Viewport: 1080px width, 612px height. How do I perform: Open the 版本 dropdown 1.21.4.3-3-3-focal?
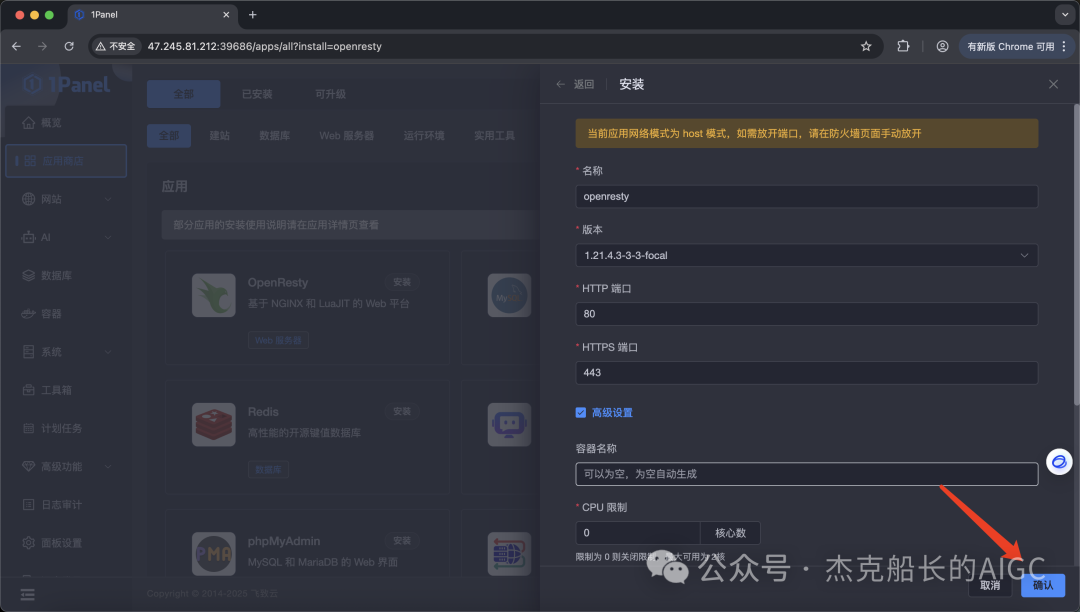coord(807,255)
